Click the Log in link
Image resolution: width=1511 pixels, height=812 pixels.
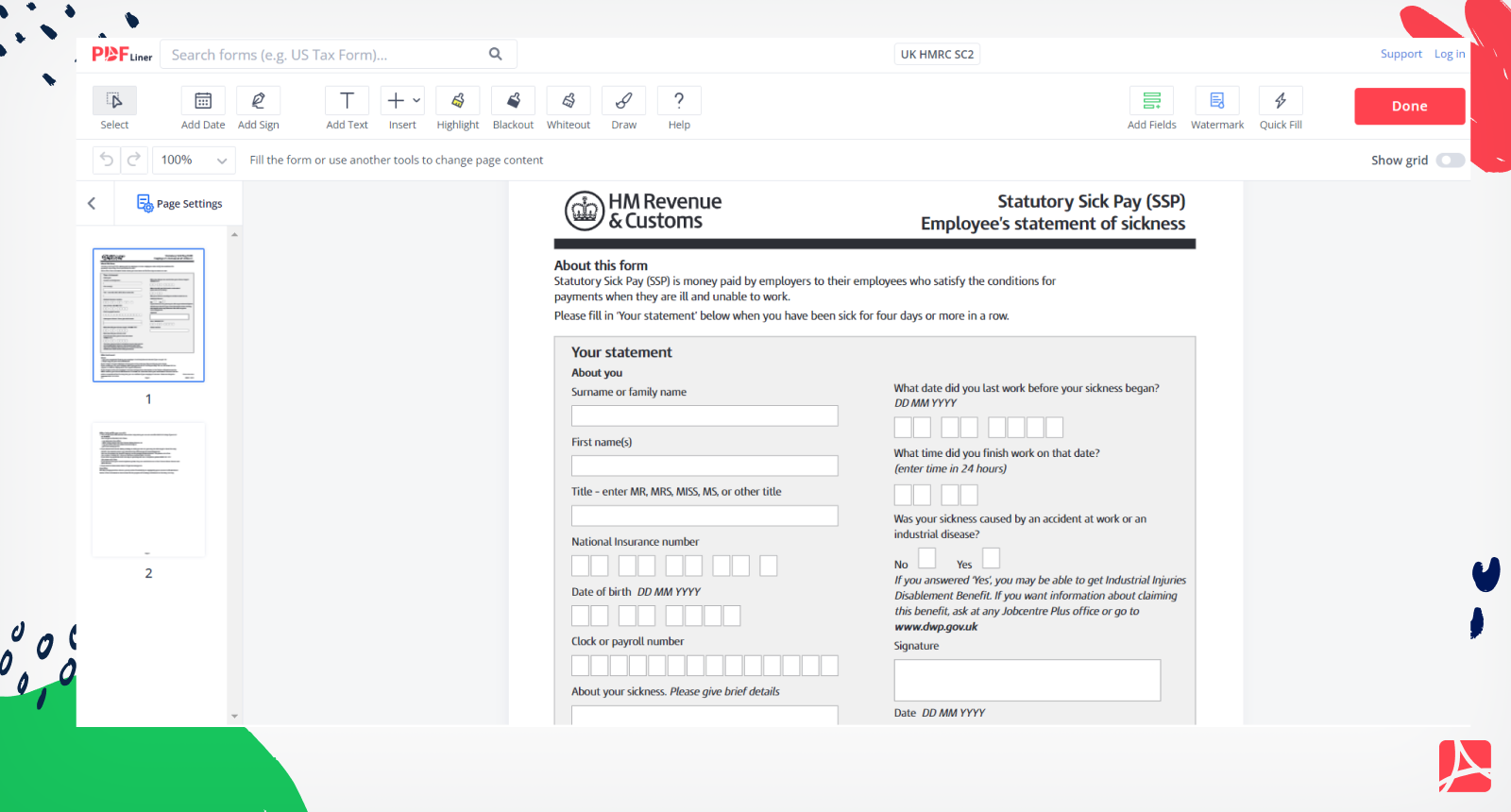pos(1450,54)
